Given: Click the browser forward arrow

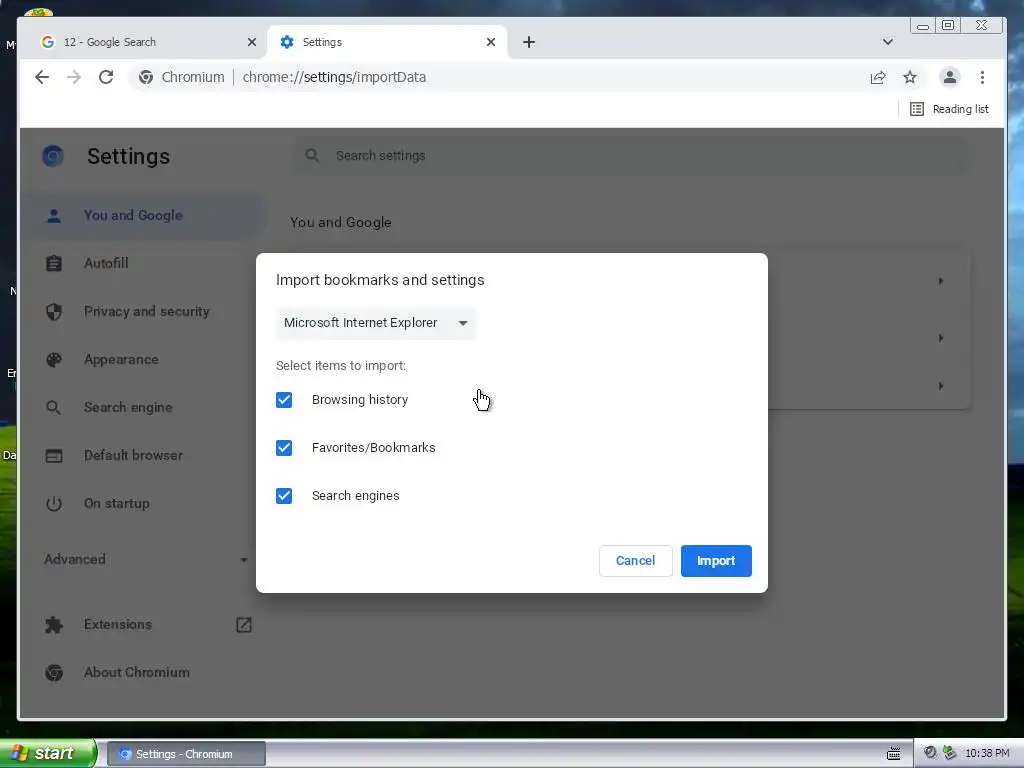Looking at the screenshot, I should click(x=74, y=77).
